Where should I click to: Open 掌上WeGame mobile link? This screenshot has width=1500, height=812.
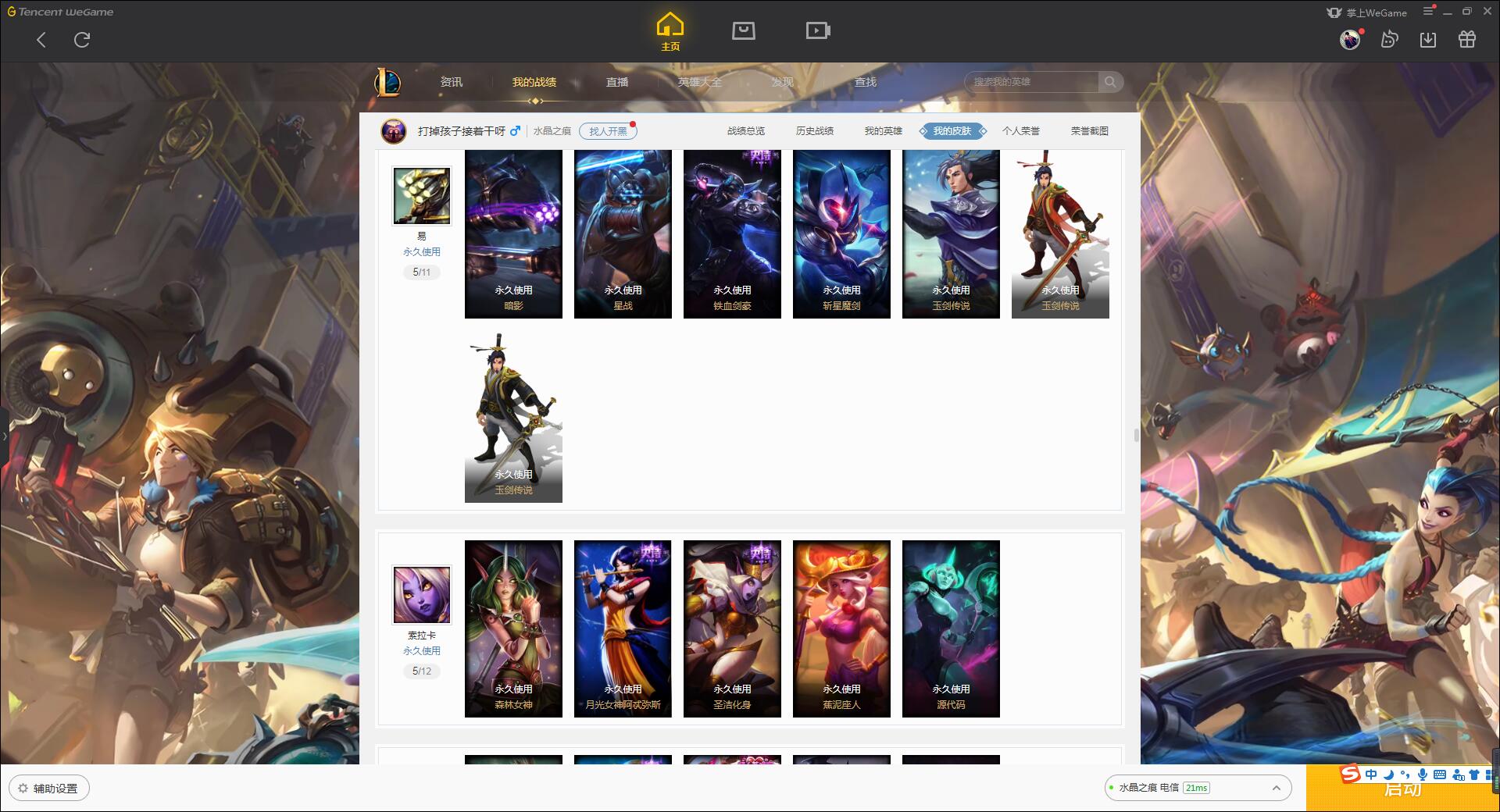tap(1366, 12)
